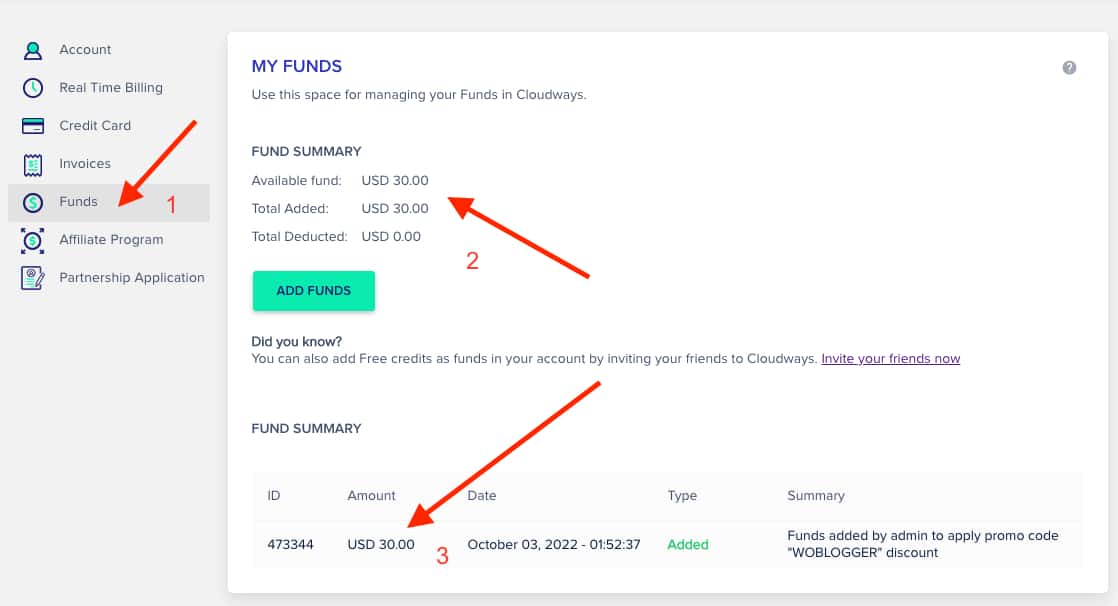
Task: Click the green Added status text
Action: 687,544
